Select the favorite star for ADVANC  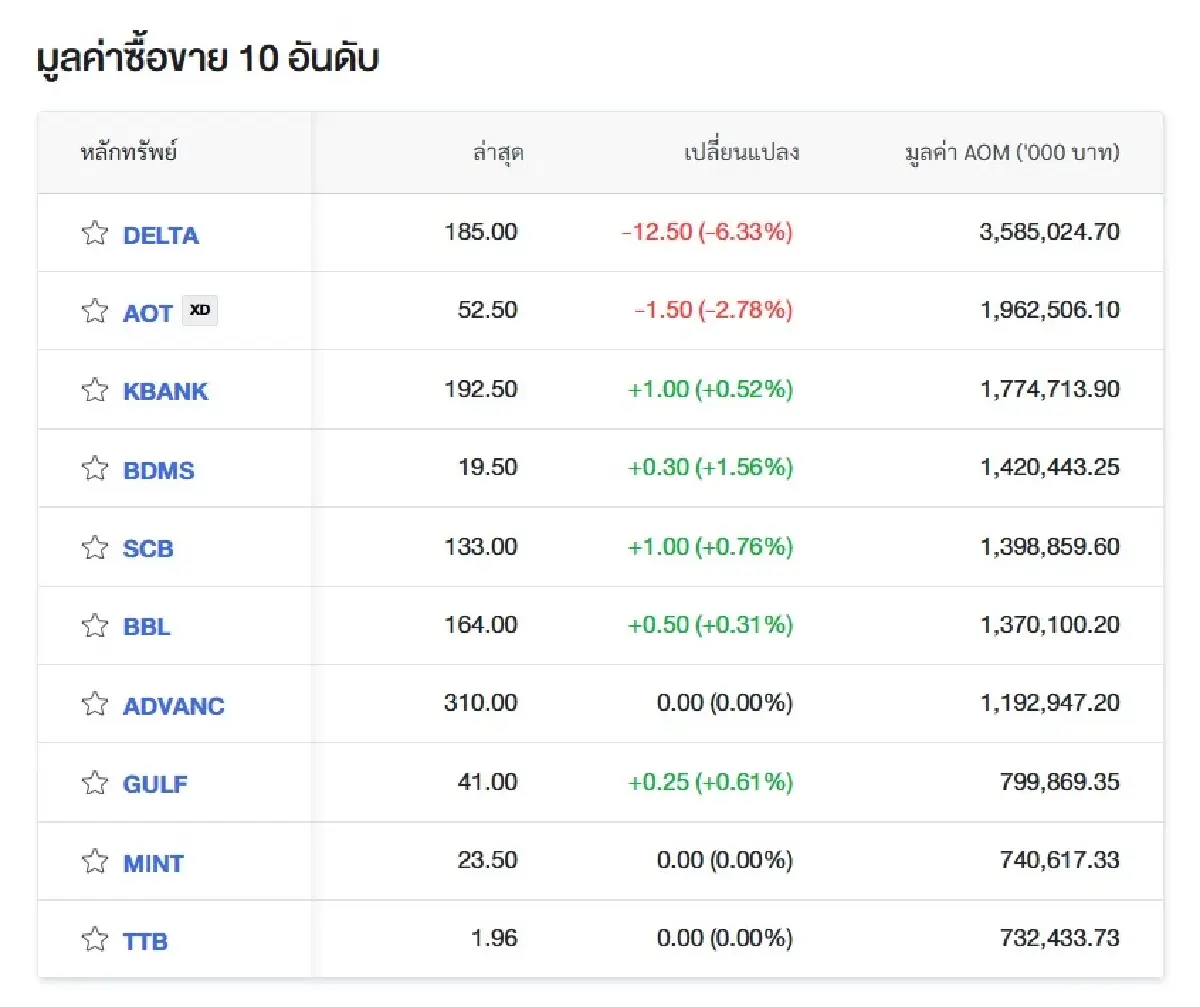pos(95,704)
